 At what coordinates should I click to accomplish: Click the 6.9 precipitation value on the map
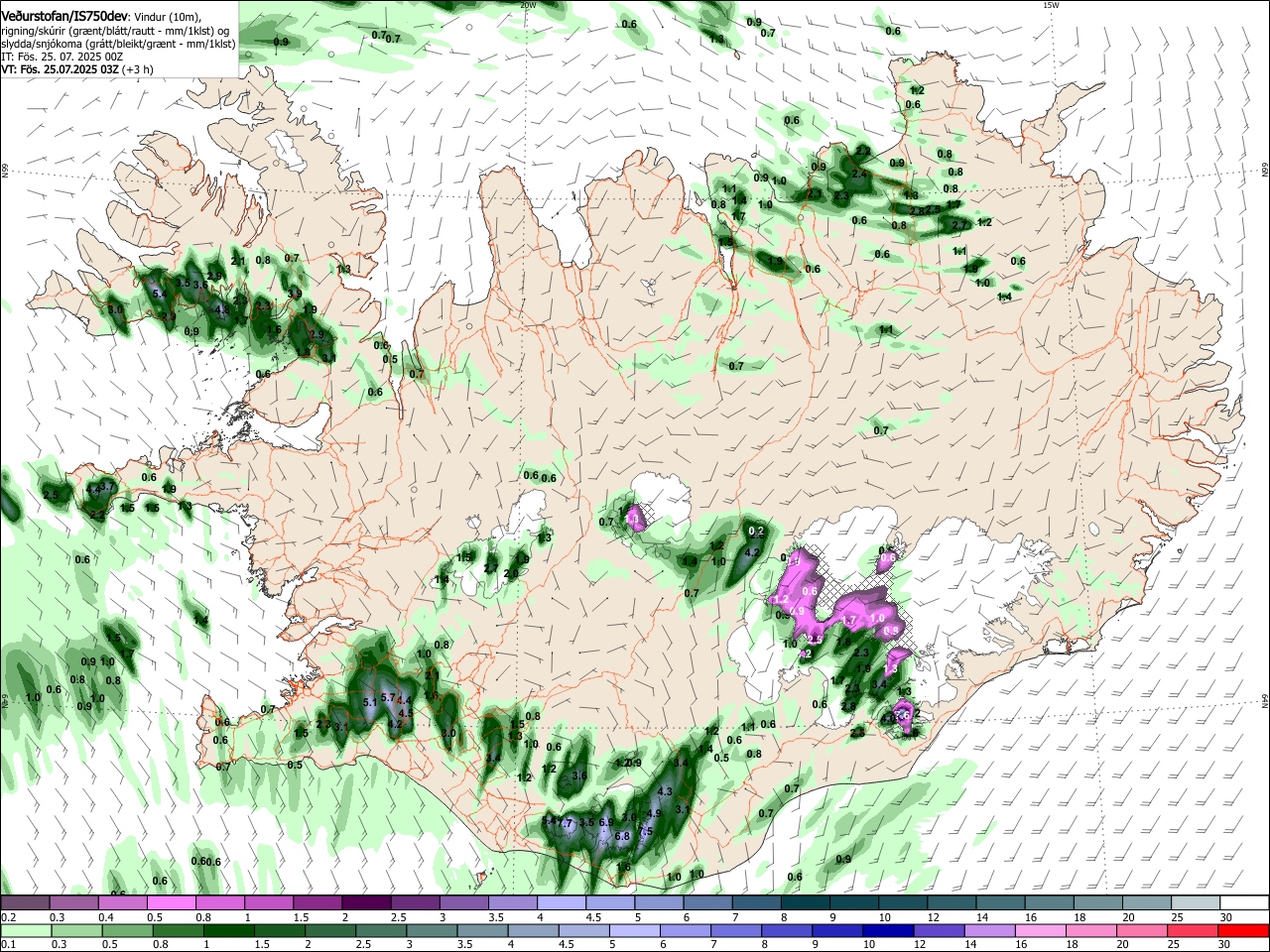[606, 823]
